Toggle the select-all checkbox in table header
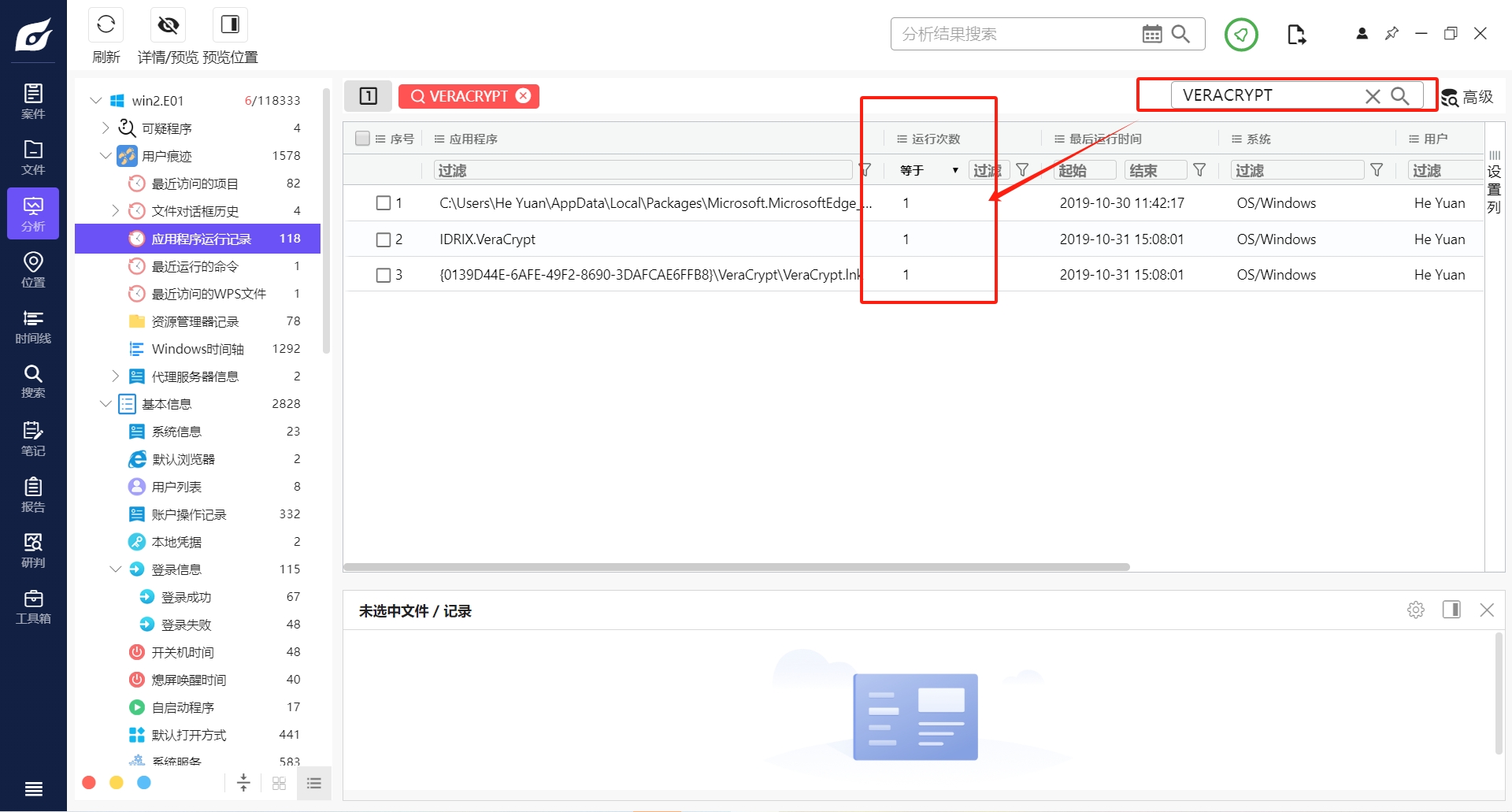 coord(362,139)
